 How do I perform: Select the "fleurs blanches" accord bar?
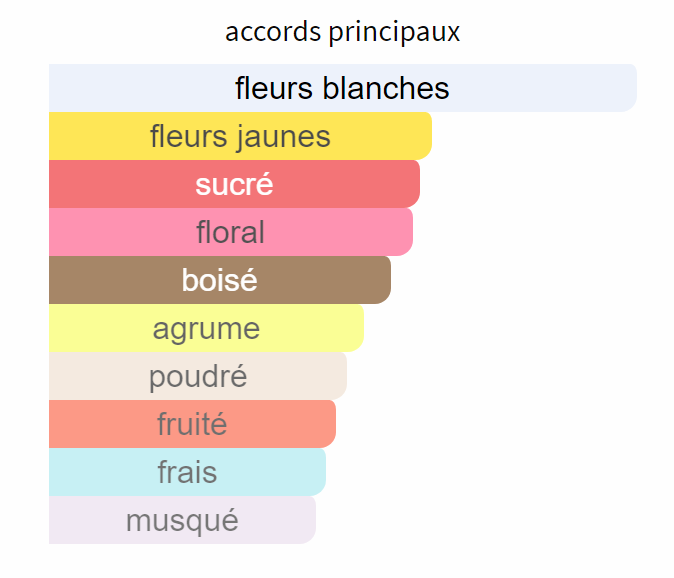pos(342,88)
